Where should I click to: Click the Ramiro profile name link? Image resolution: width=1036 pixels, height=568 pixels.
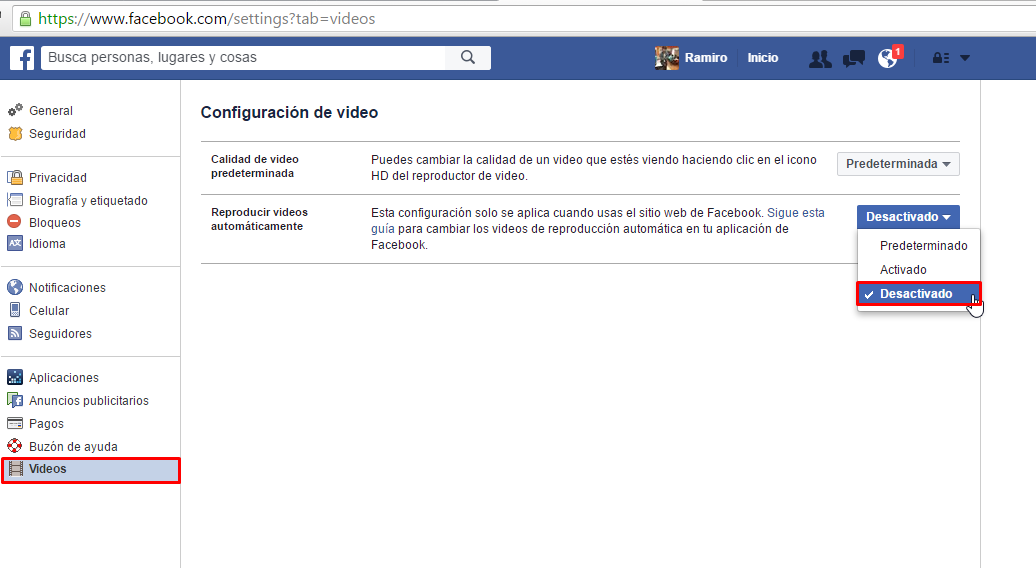(x=706, y=58)
